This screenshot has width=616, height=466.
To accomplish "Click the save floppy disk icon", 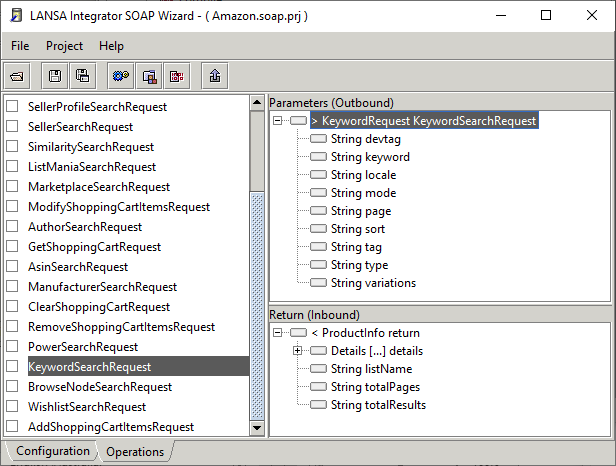I will pos(55,76).
